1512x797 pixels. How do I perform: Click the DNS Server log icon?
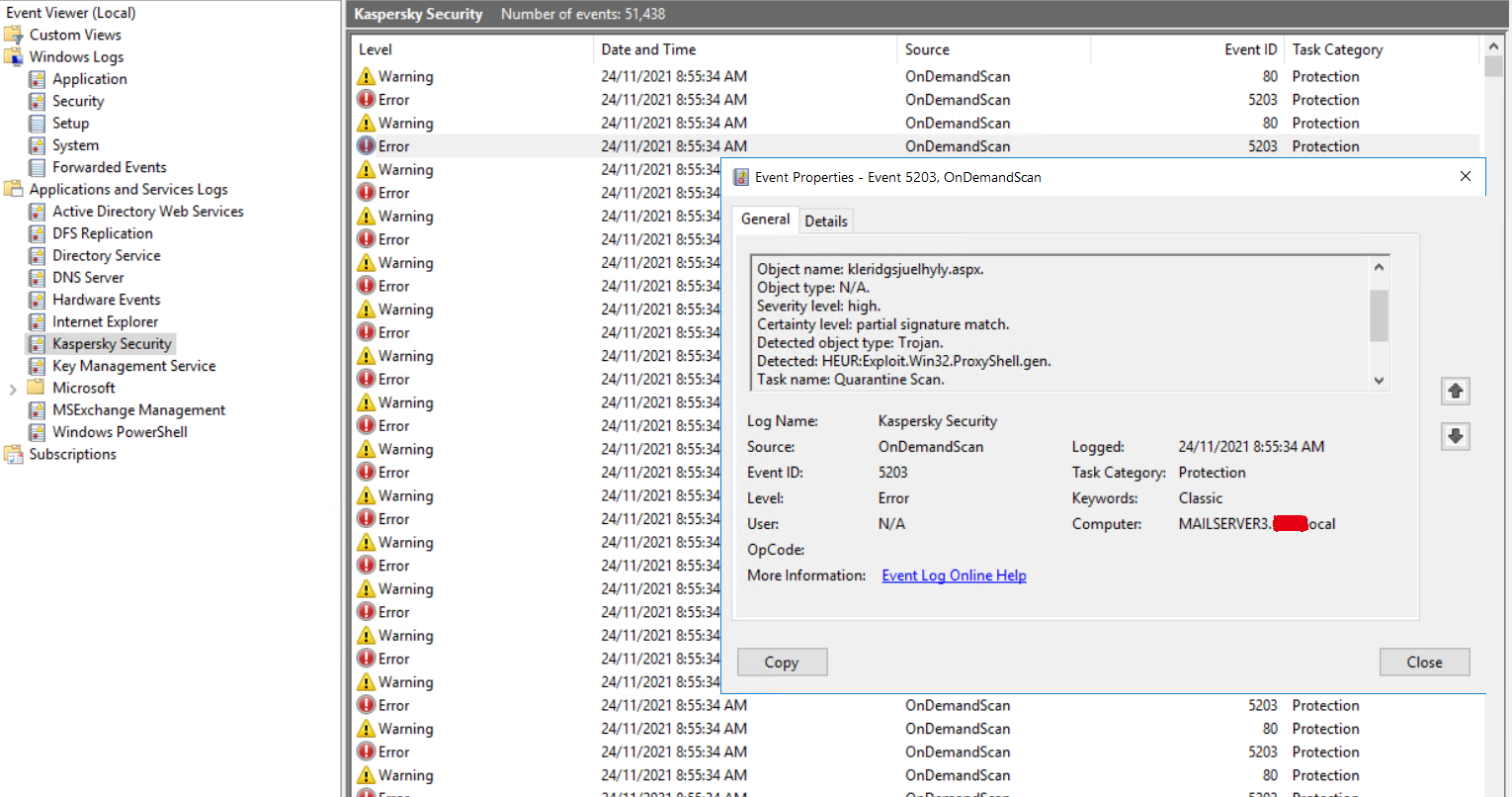tap(37, 278)
